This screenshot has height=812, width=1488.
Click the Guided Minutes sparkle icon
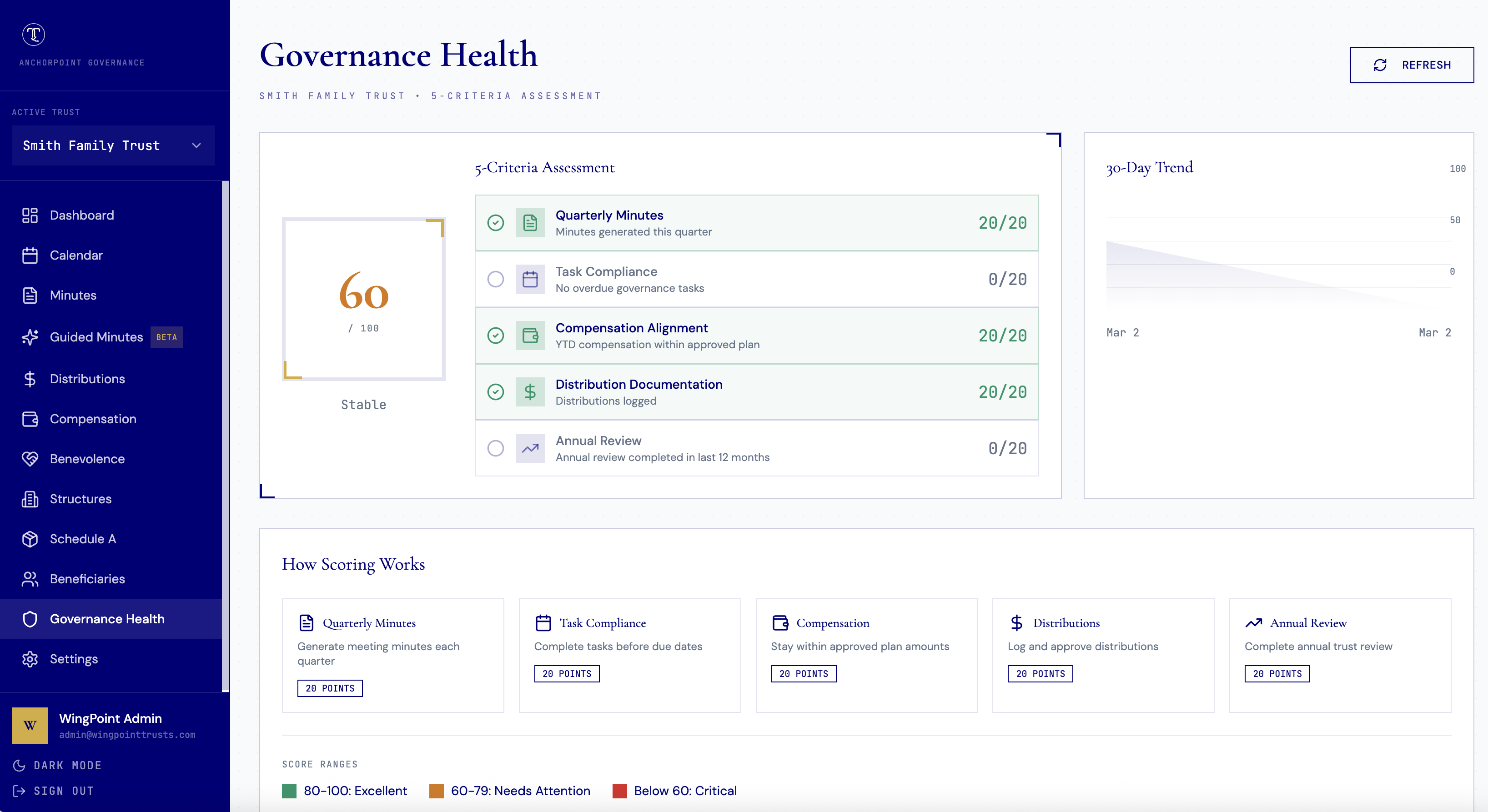(x=30, y=337)
